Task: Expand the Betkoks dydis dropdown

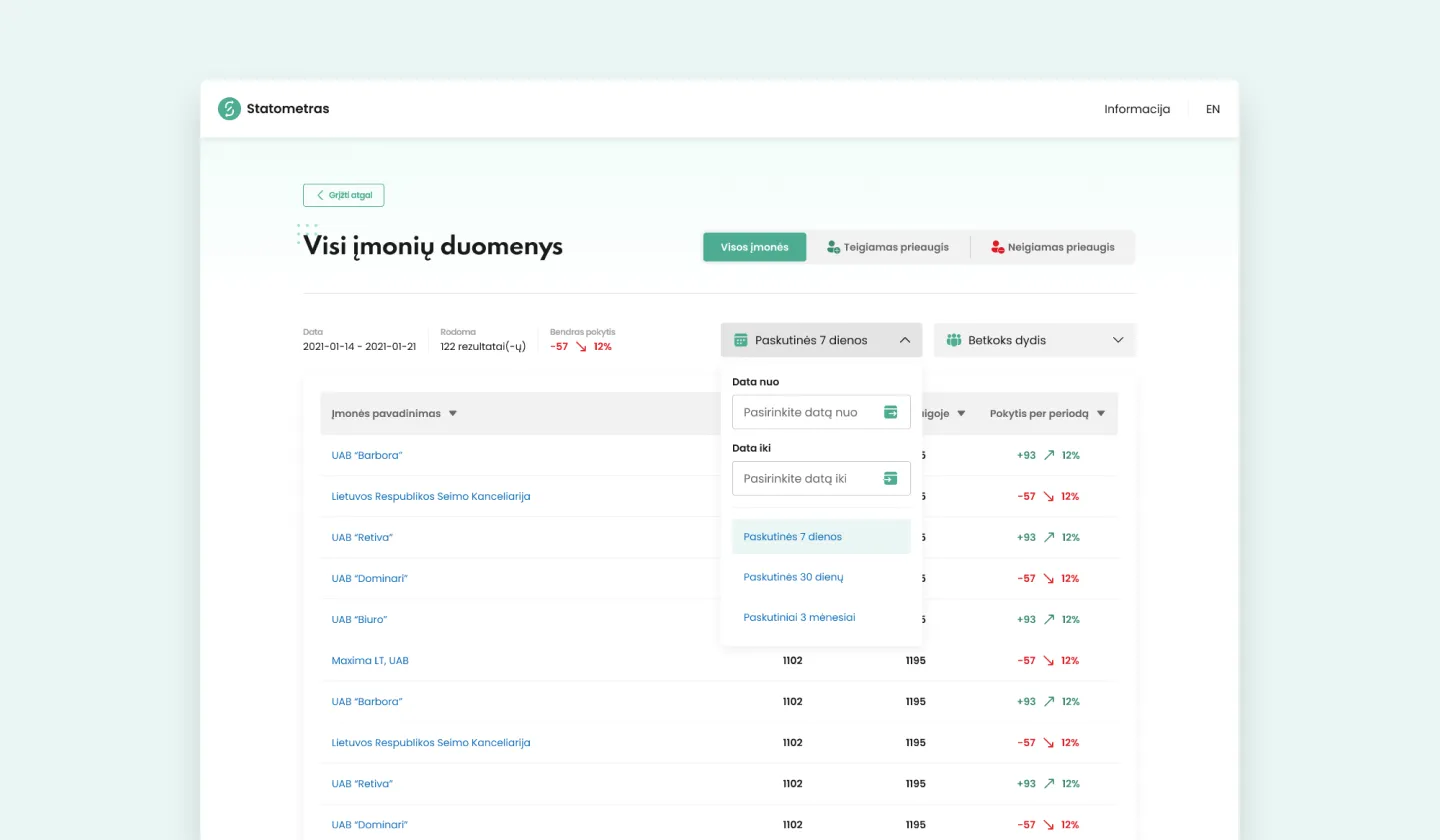Action: click(1118, 340)
